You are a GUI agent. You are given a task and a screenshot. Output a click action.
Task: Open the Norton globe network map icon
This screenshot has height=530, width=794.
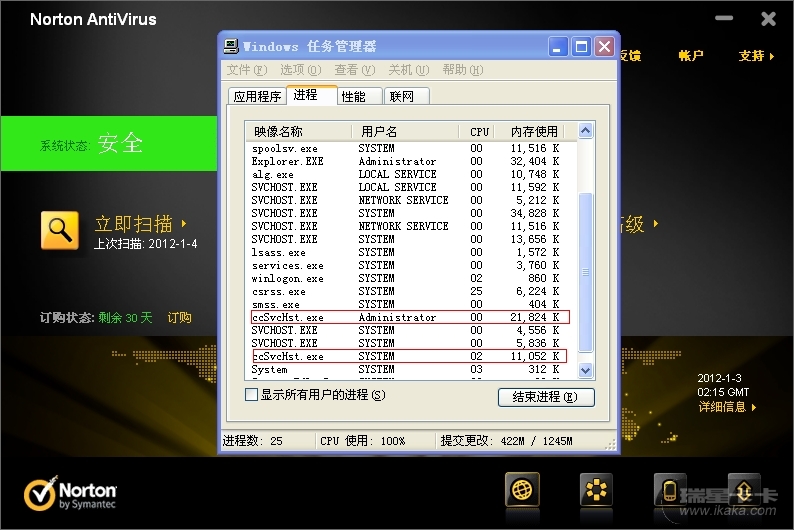pyautogui.click(x=522, y=490)
